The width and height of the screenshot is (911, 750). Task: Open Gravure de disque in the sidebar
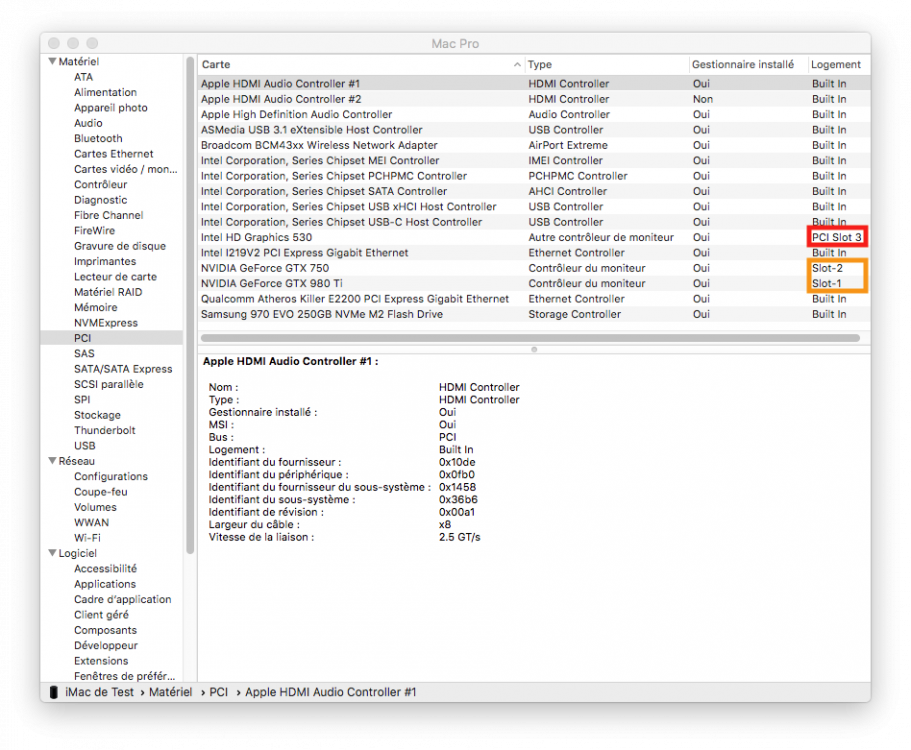[x=120, y=246]
